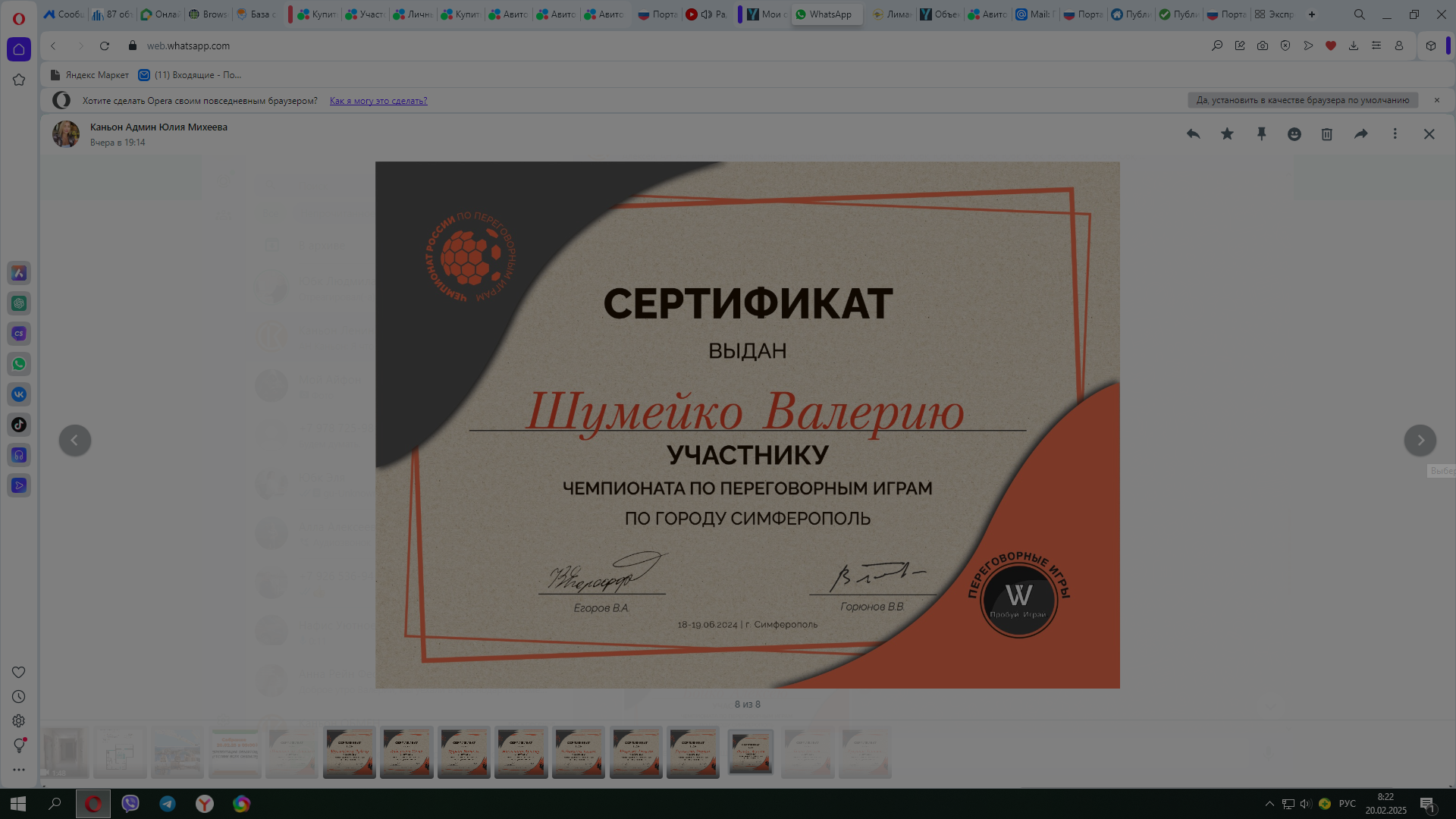Open the WhatsApp icon in Opera sidebar

[x=19, y=364]
